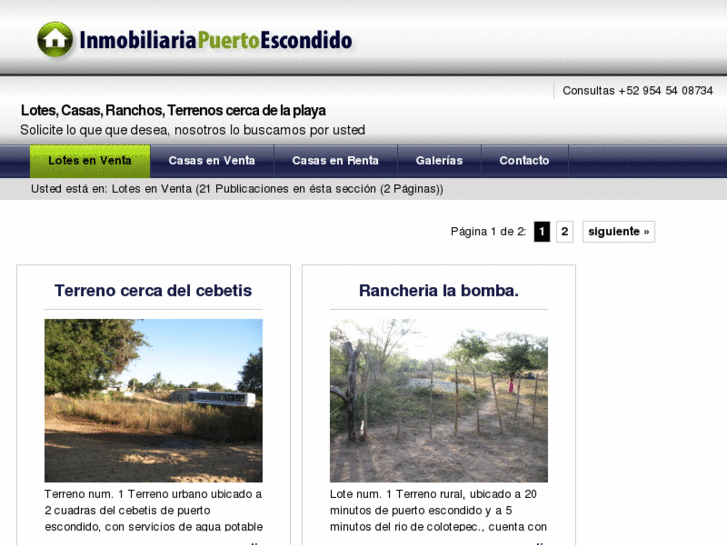Select page 1 in pagination

coord(542,231)
